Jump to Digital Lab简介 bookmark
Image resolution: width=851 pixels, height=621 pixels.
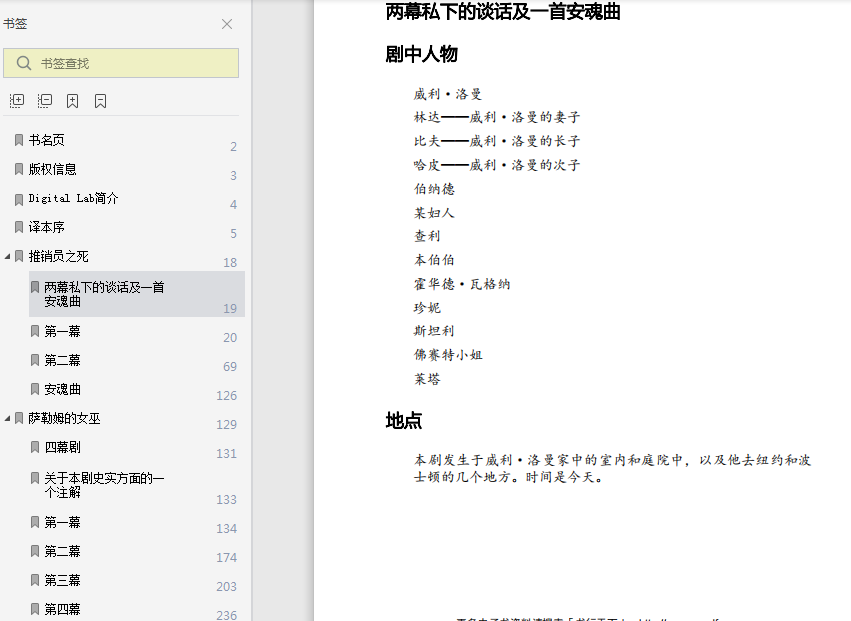point(73,198)
